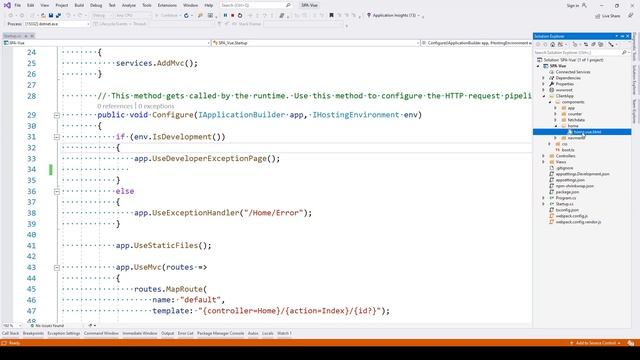Click the Visual Studio logo icon
Image resolution: width=640 pixels, height=360 pixels.
coord(7,5)
